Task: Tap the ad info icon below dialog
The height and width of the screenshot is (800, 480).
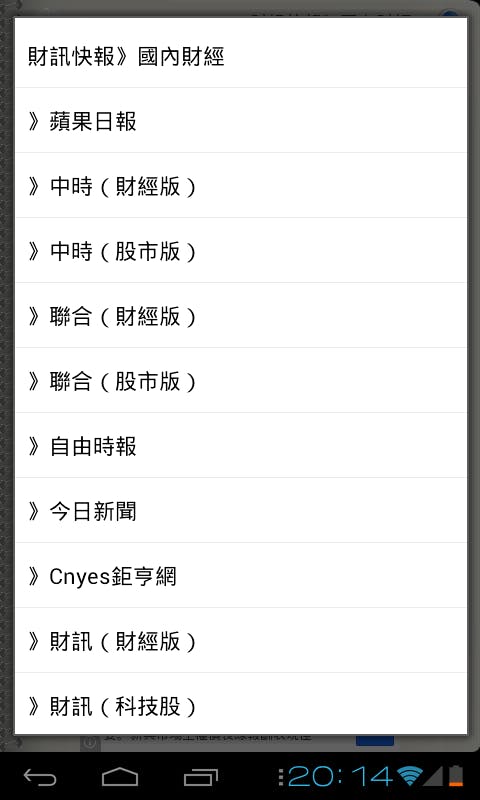Action: pos(90,742)
